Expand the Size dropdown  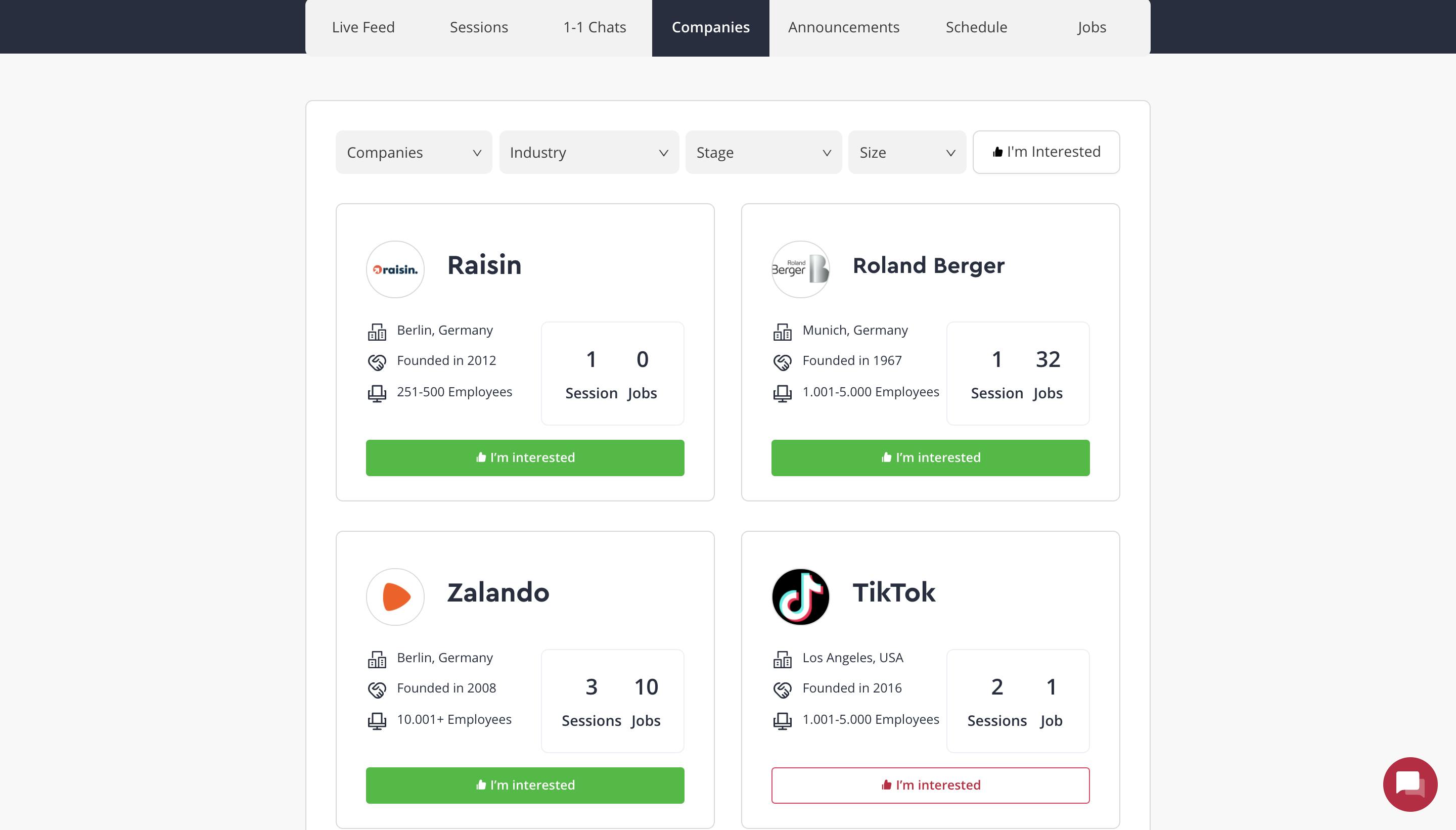[907, 152]
